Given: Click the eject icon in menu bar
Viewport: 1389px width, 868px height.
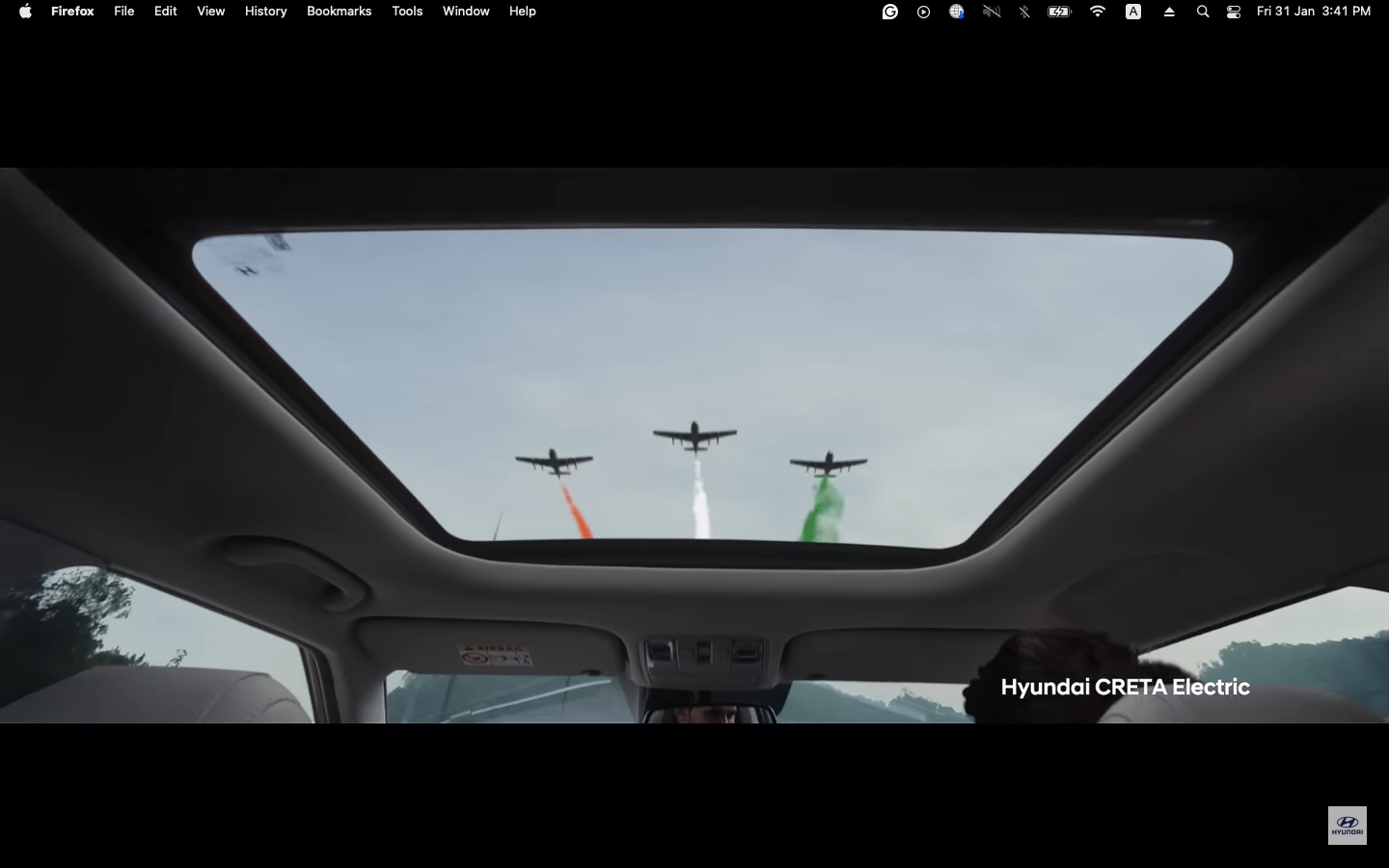Looking at the screenshot, I should click(1169, 12).
